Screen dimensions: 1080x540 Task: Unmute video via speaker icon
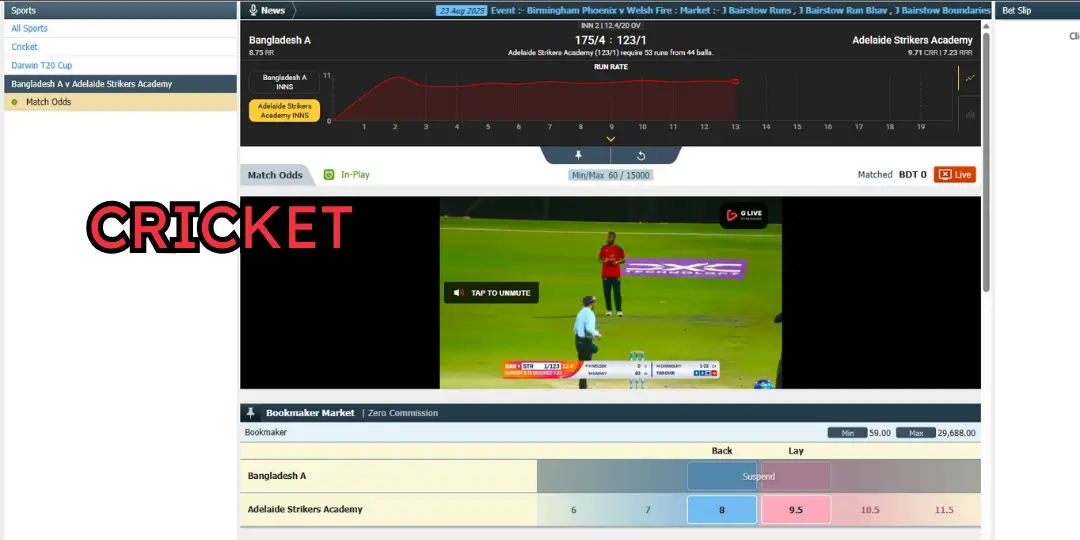point(458,293)
